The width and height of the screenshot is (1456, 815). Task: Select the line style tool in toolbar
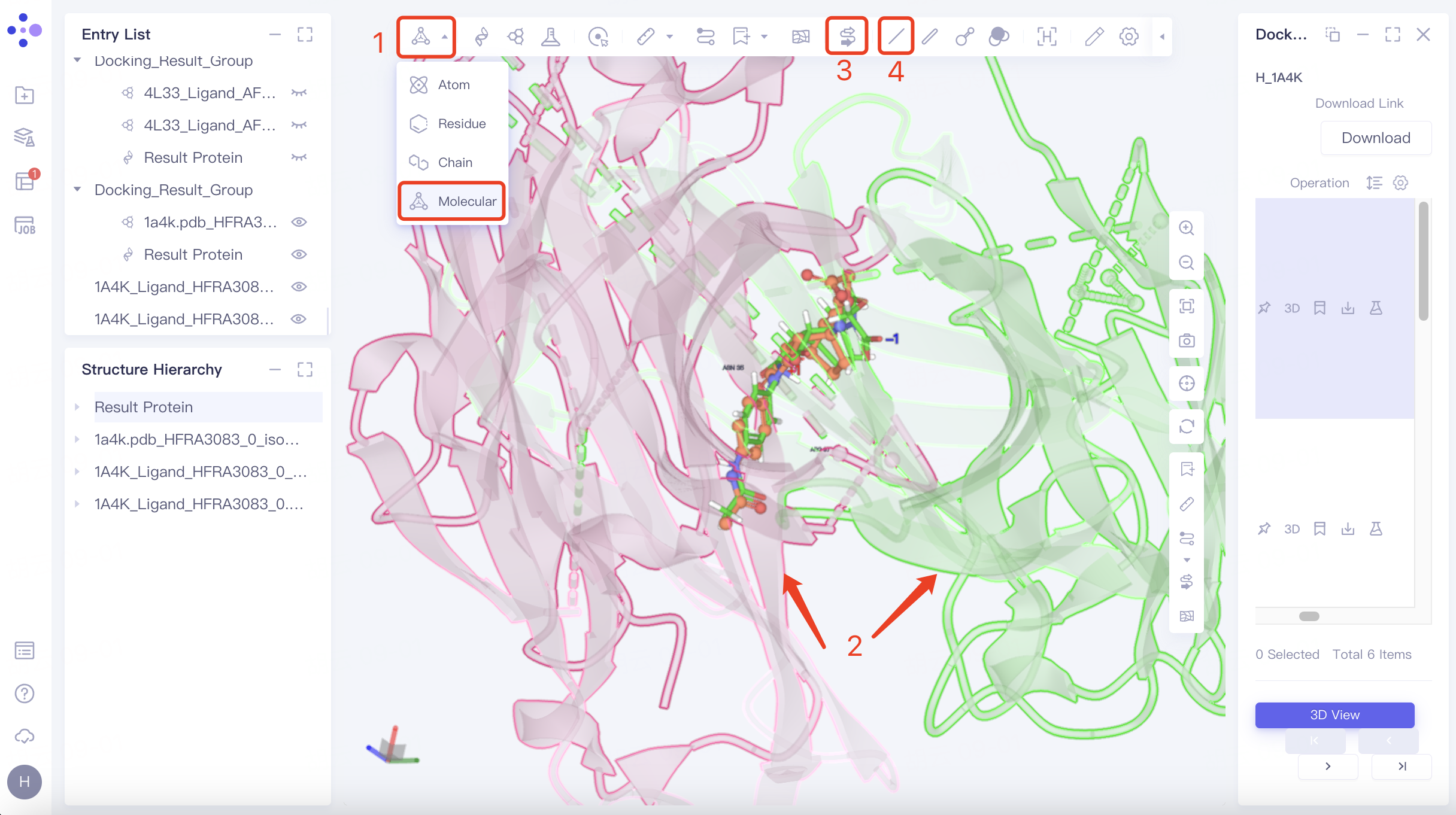pyautogui.click(x=896, y=37)
